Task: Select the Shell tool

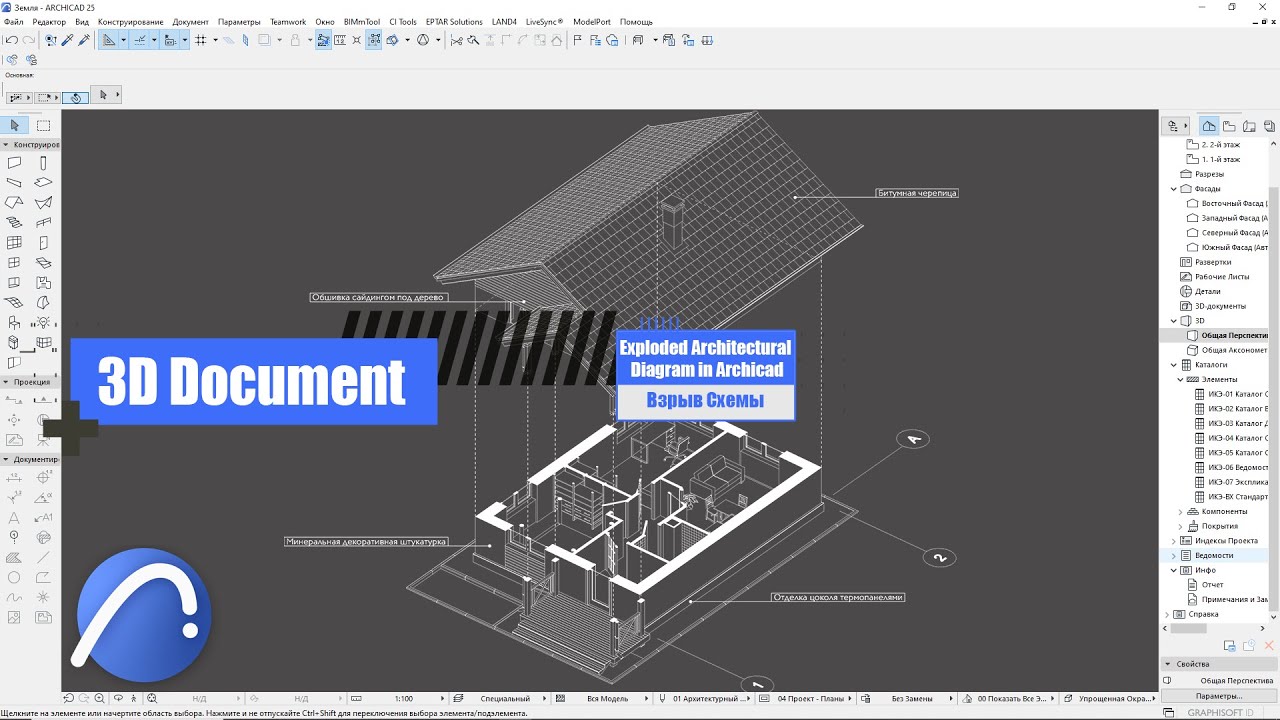Action: coord(43,203)
